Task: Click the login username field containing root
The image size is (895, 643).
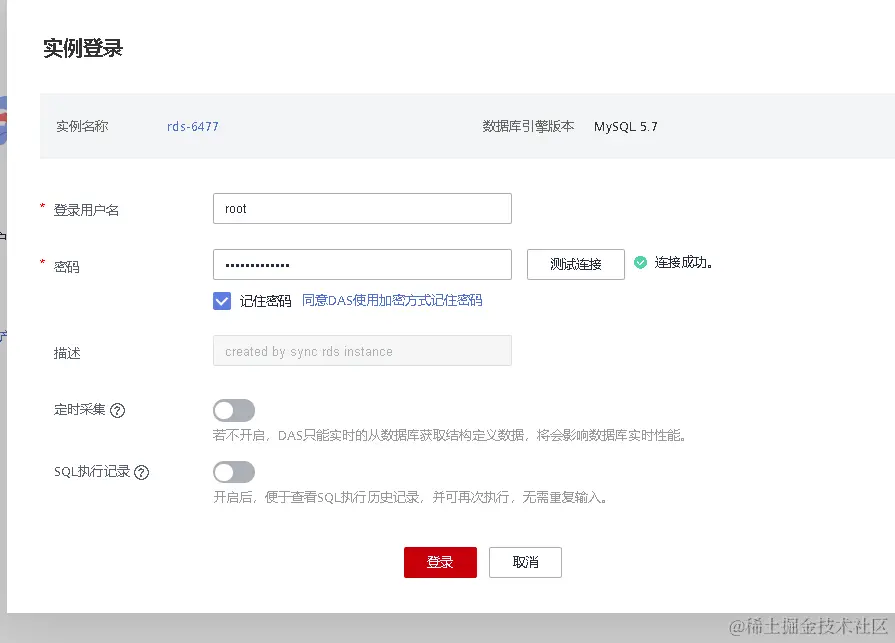Action: click(362, 209)
